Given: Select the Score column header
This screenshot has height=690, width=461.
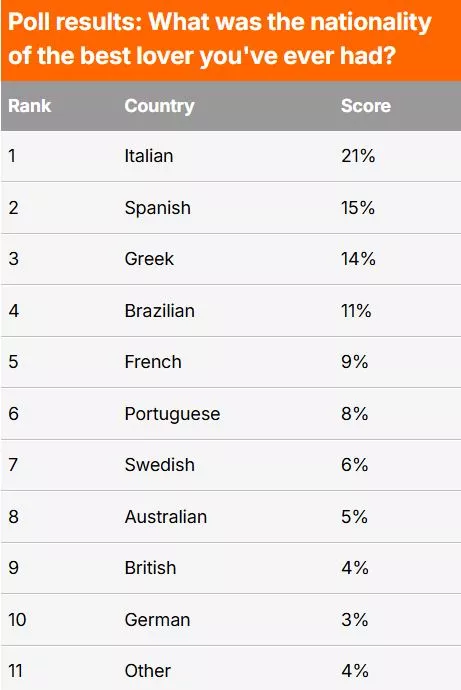Looking at the screenshot, I should [x=366, y=106].
